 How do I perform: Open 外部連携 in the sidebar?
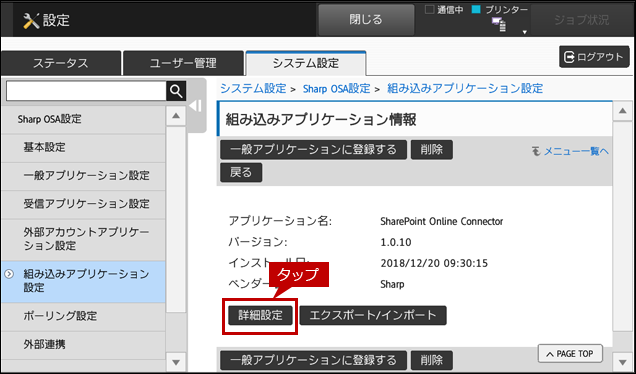(83, 344)
